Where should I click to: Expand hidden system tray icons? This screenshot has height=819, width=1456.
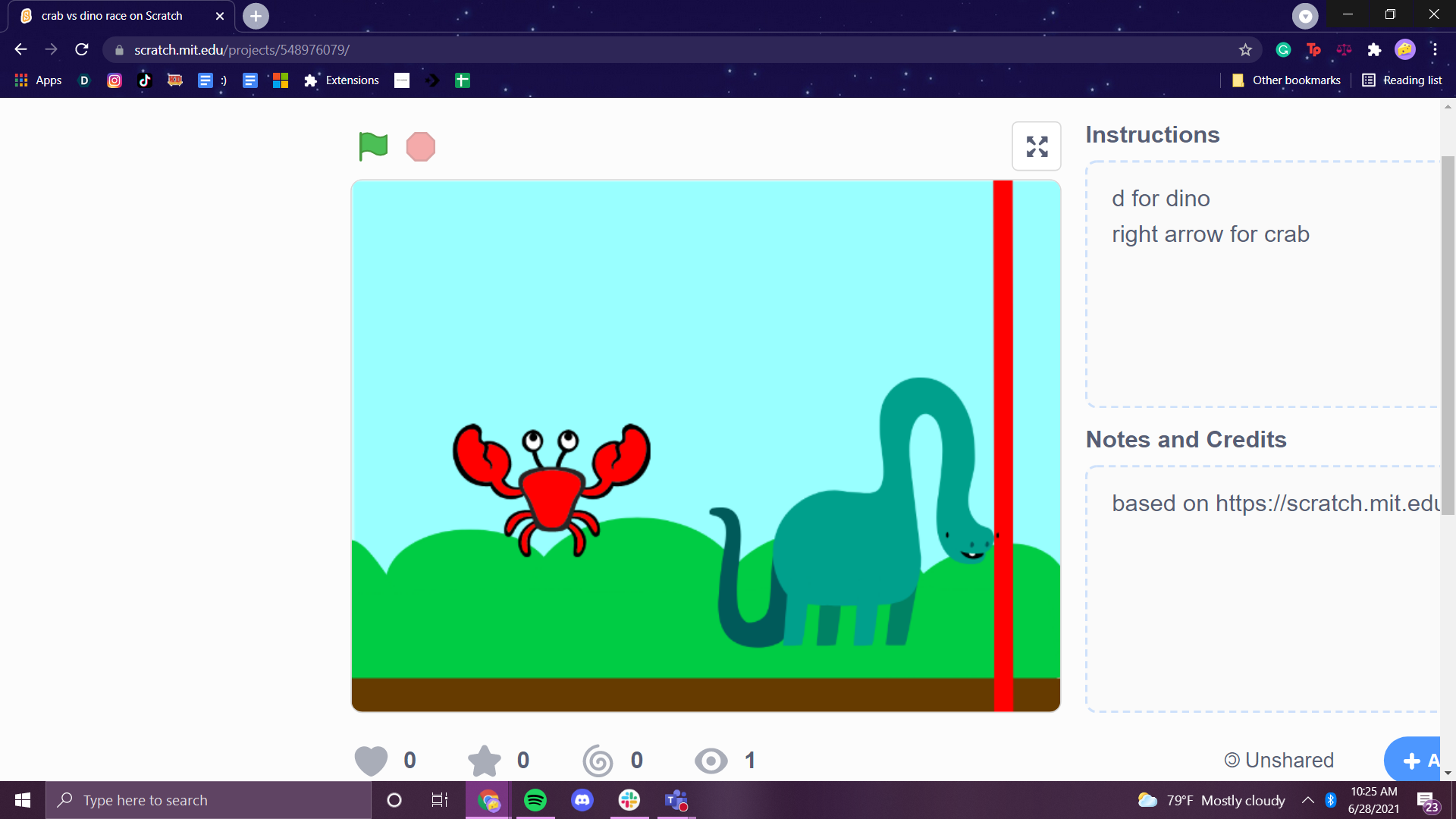1308,800
